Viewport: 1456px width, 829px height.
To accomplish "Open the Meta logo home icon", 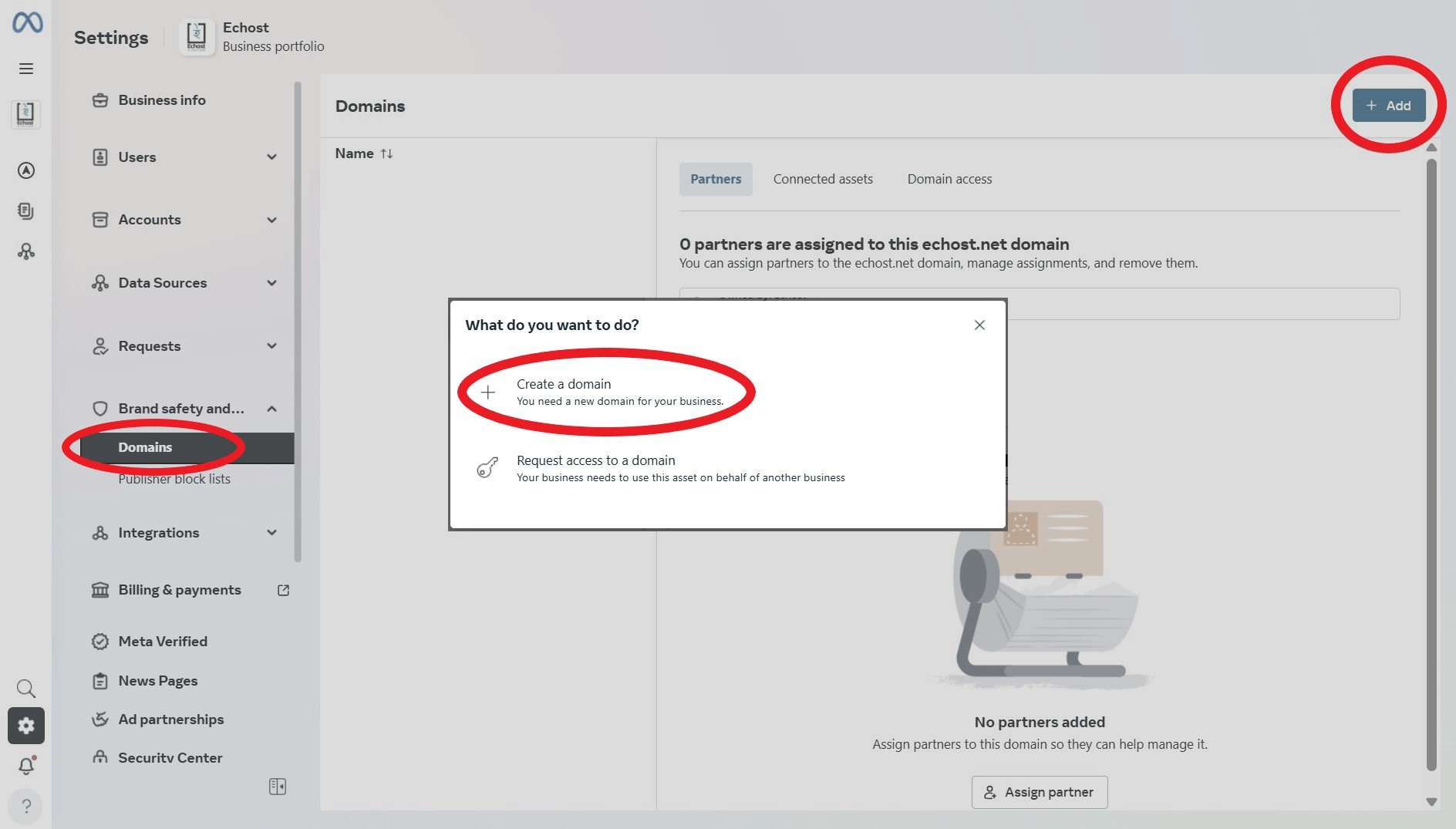I will point(27,22).
